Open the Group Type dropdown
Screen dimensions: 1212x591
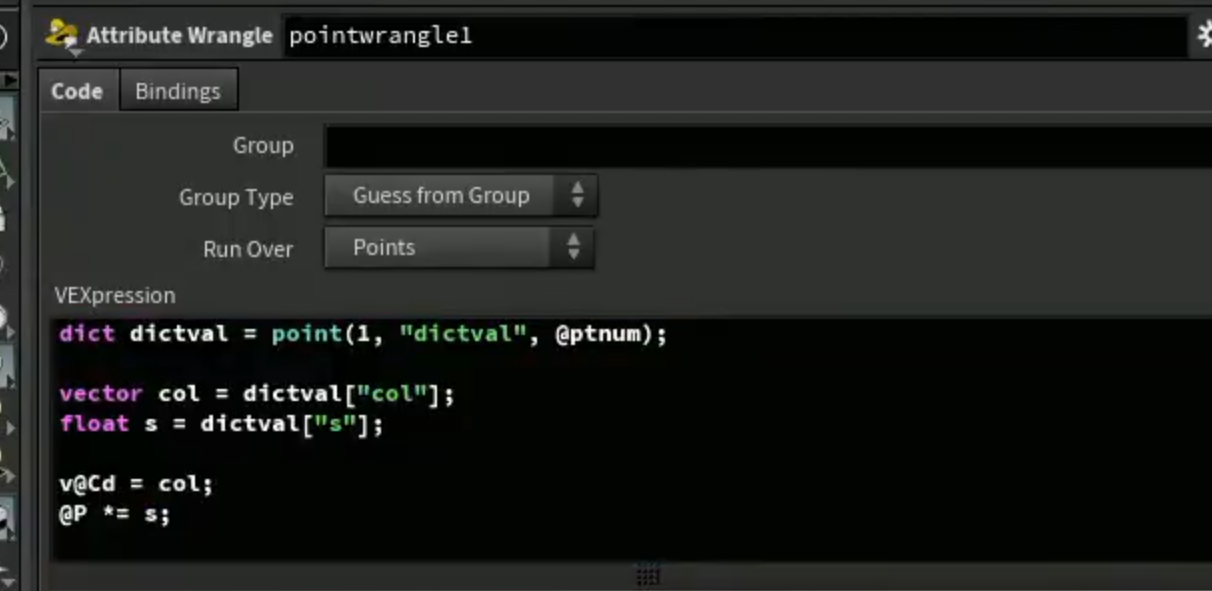tap(461, 196)
